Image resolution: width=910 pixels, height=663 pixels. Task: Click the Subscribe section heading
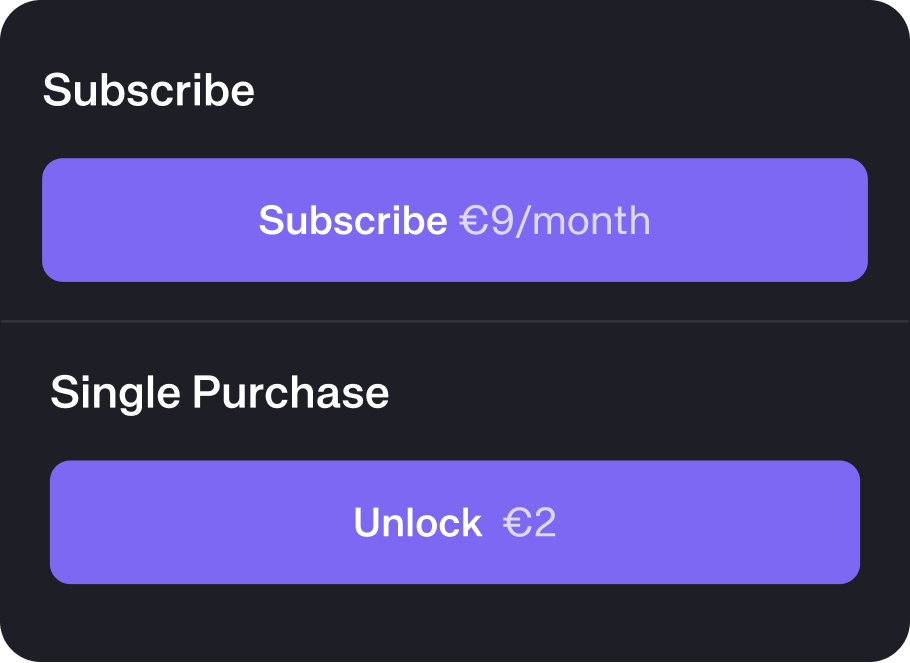click(148, 91)
